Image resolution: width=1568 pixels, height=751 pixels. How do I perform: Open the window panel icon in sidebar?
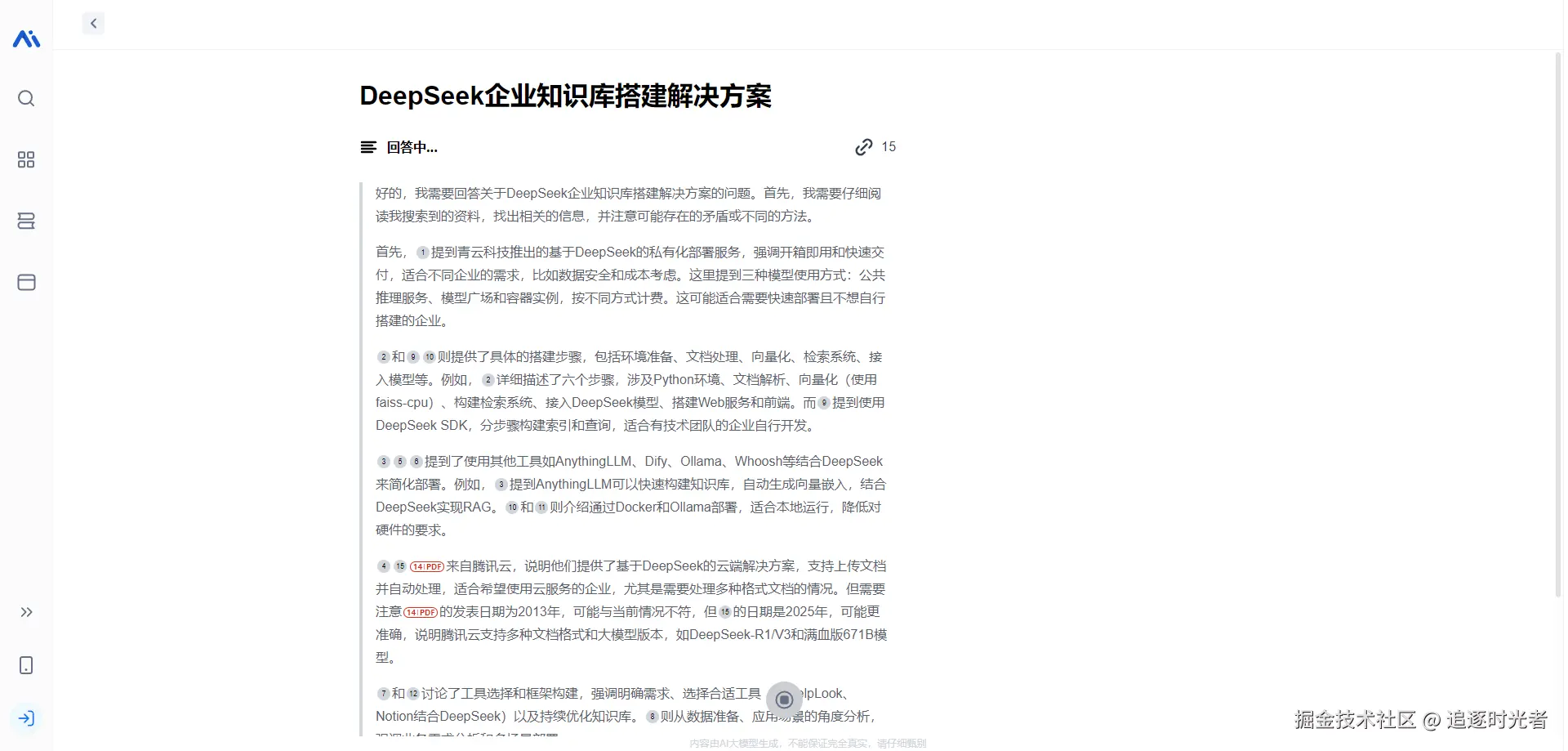point(26,282)
